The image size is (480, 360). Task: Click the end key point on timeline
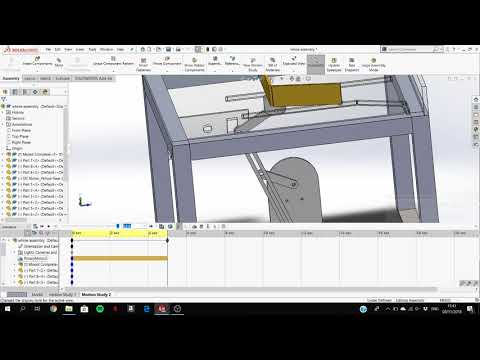point(167,240)
